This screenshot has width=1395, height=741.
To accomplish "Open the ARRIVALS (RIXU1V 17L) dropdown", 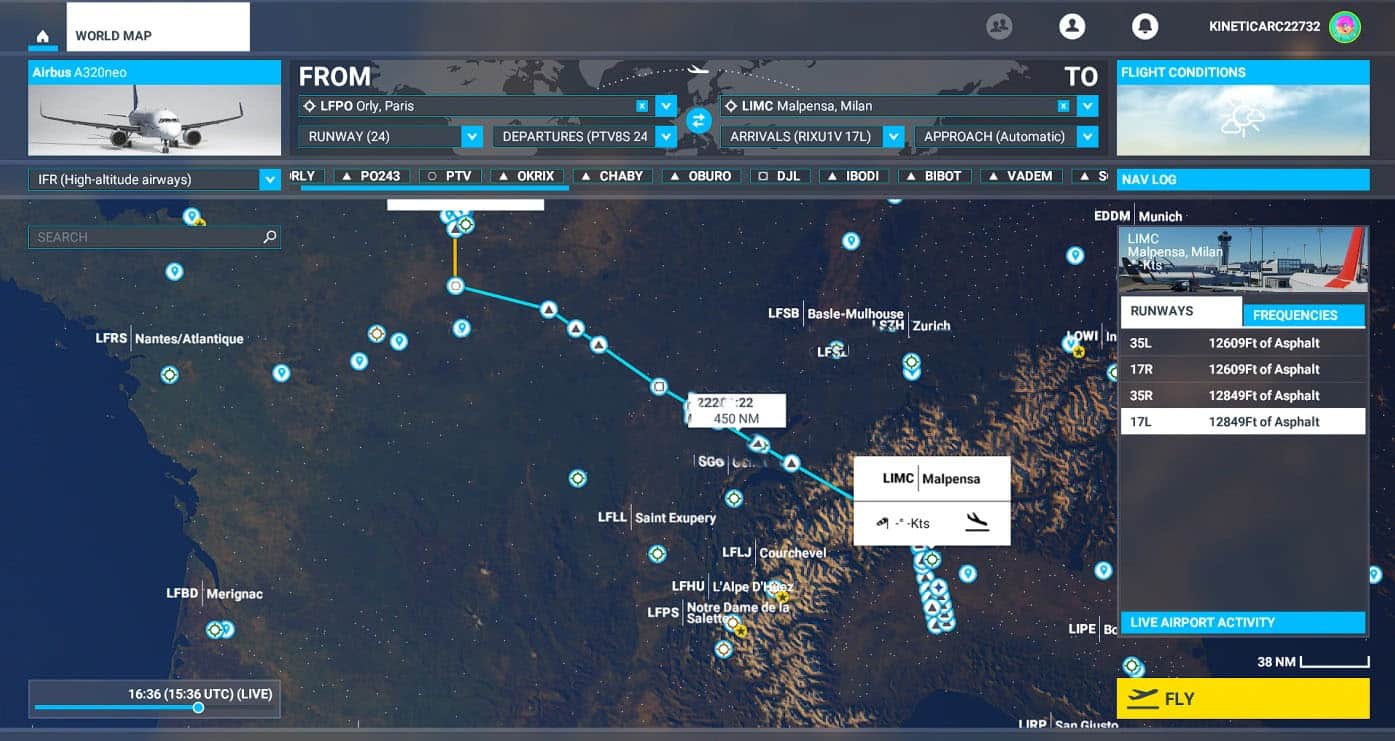I will (x=894, y=136).
